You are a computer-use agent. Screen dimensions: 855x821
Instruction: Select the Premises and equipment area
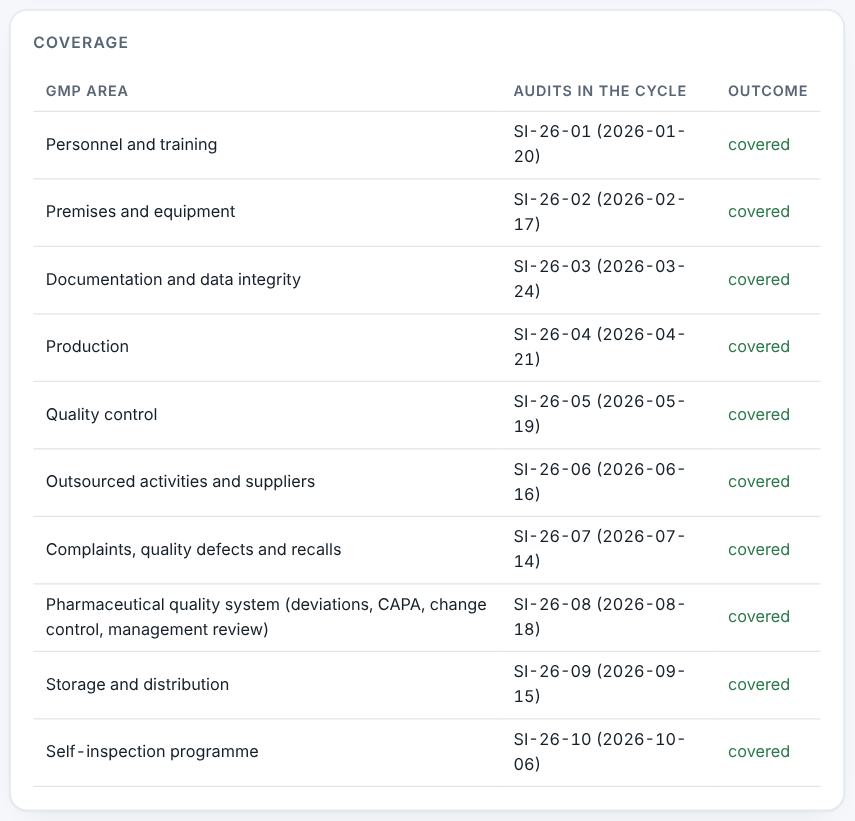[x=140, y=212]
